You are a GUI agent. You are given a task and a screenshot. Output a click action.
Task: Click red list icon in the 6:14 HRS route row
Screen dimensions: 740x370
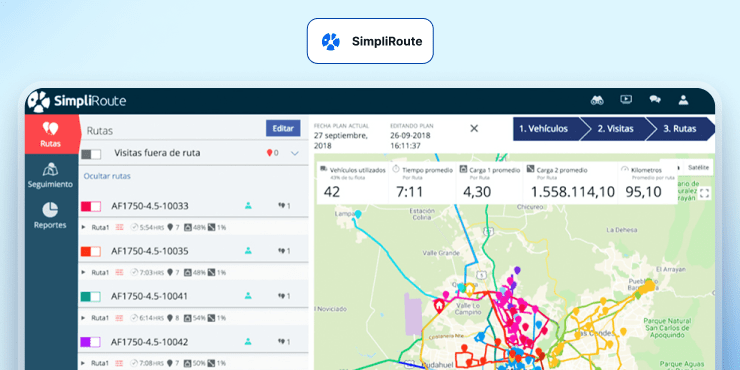point(119,318)
